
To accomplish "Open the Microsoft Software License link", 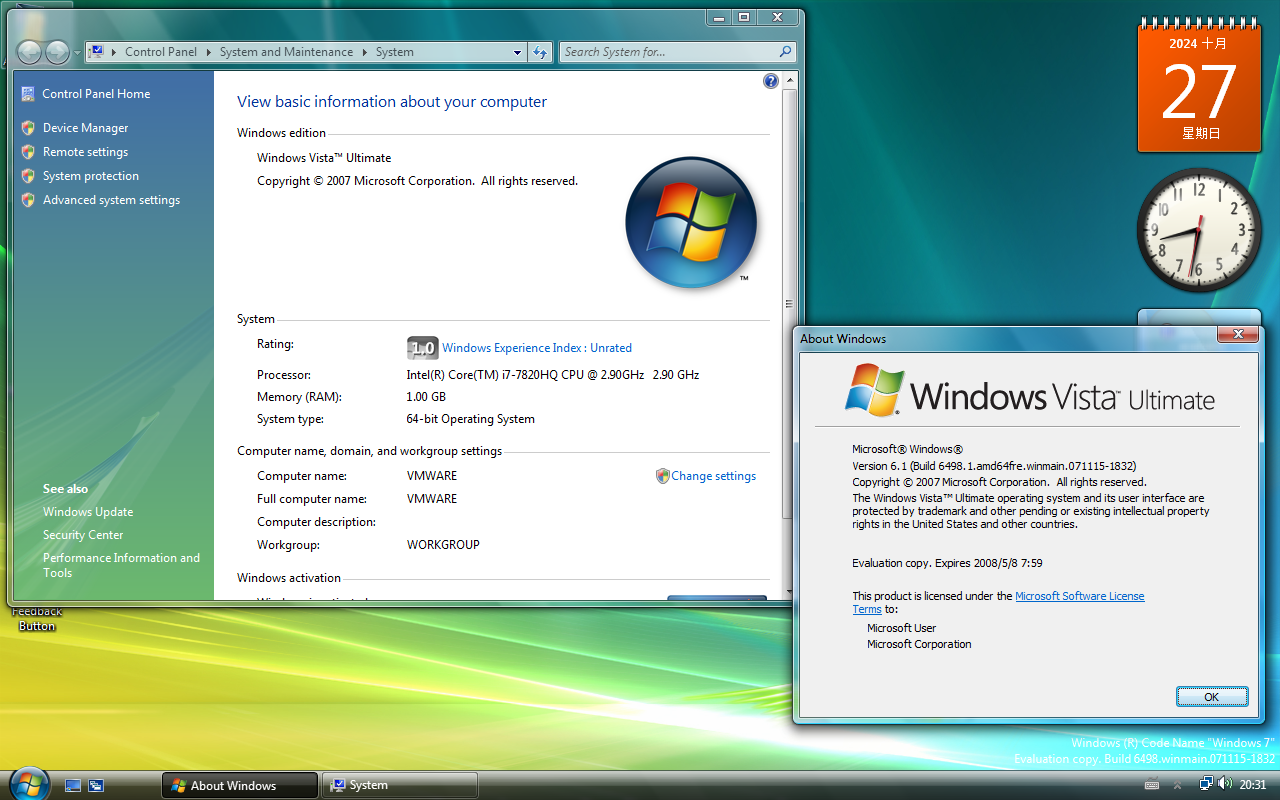I will (1080, 596).
